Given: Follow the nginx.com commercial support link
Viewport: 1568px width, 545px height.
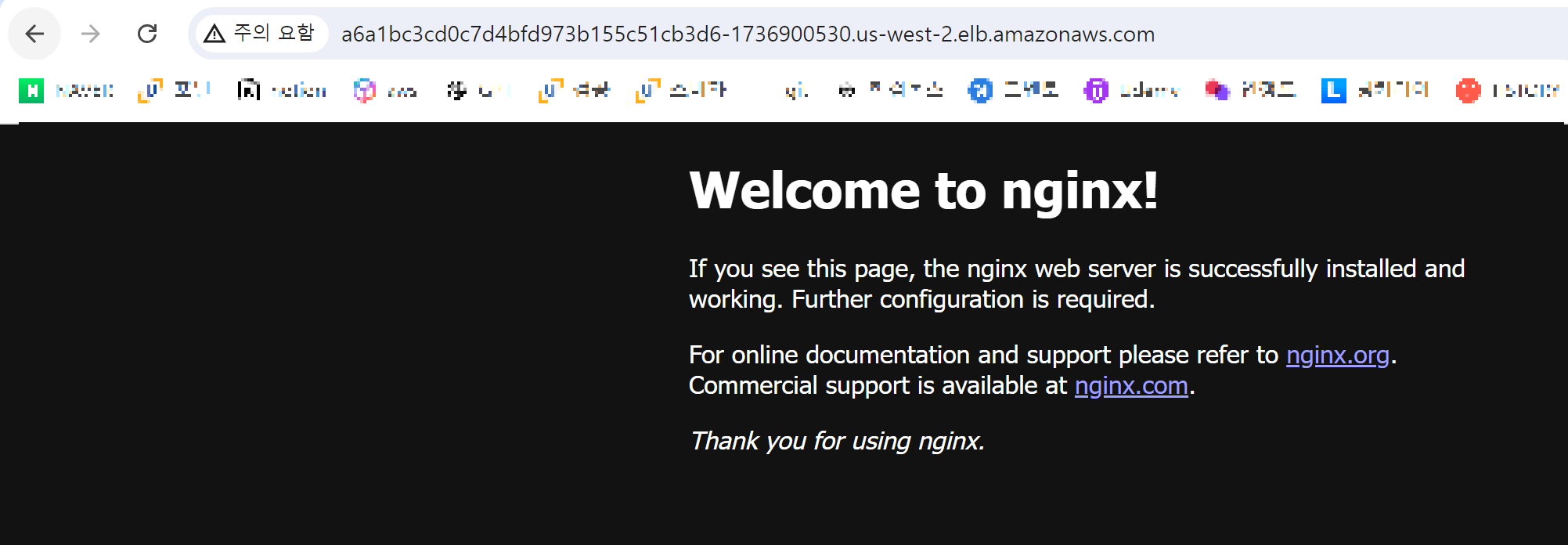Looking at the screenshot, I should coord(1131,386).
